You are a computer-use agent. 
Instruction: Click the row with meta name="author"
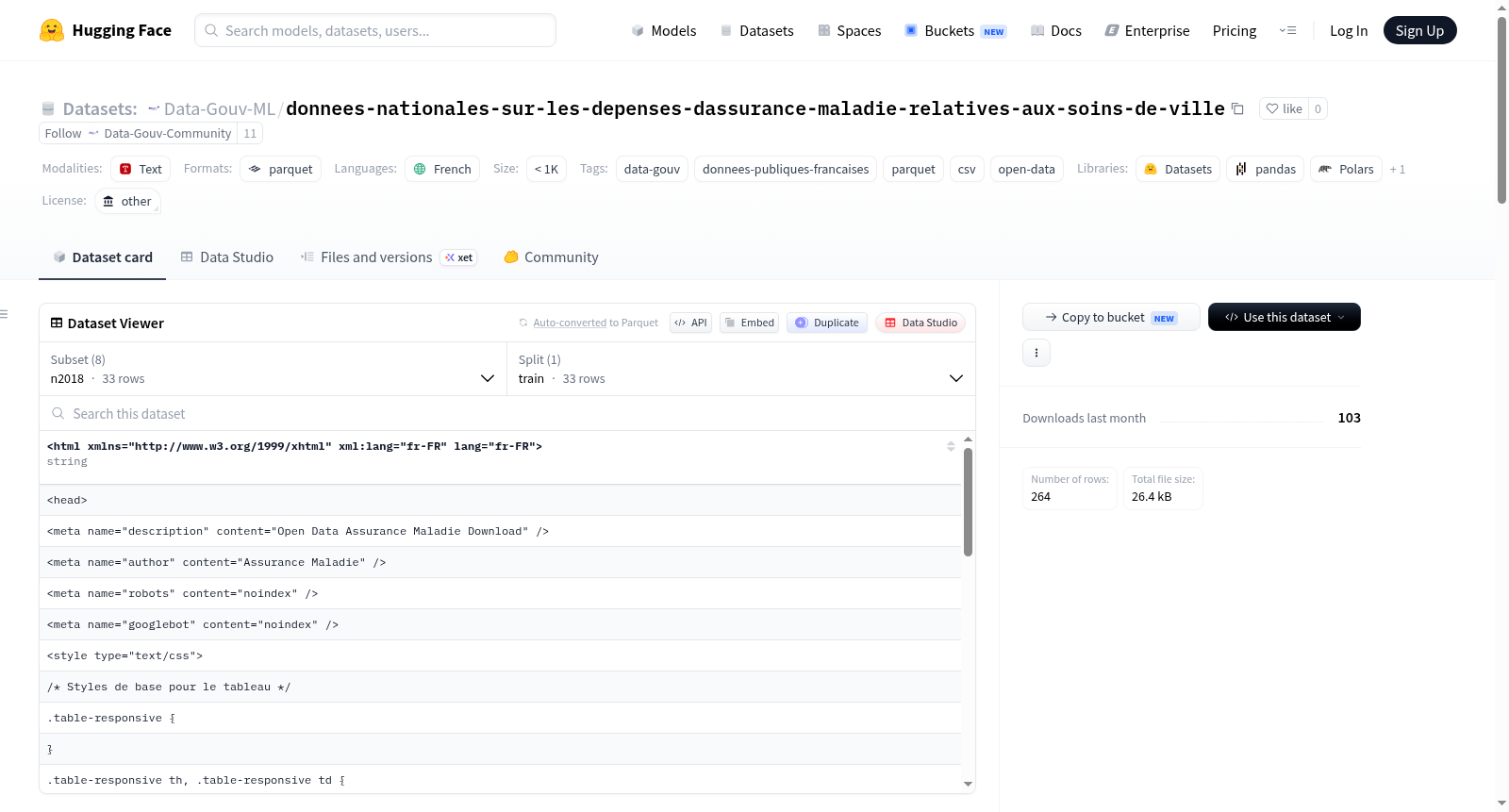click(x=500, y=562)
